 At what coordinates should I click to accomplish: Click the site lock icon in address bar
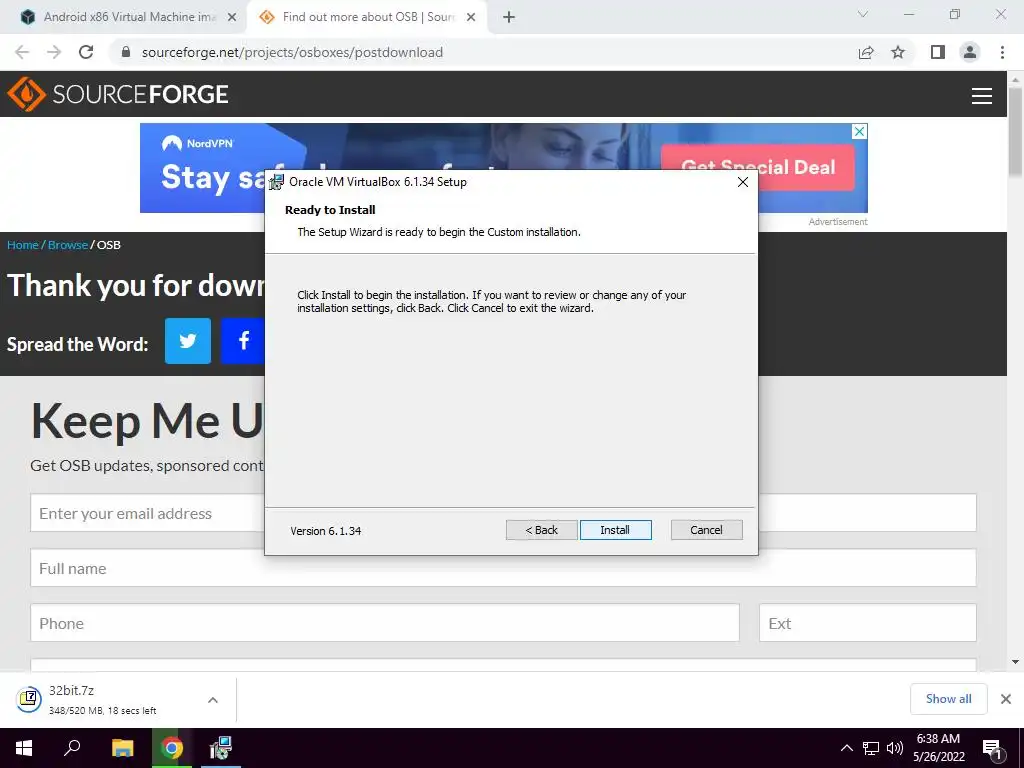click(127, 52)
